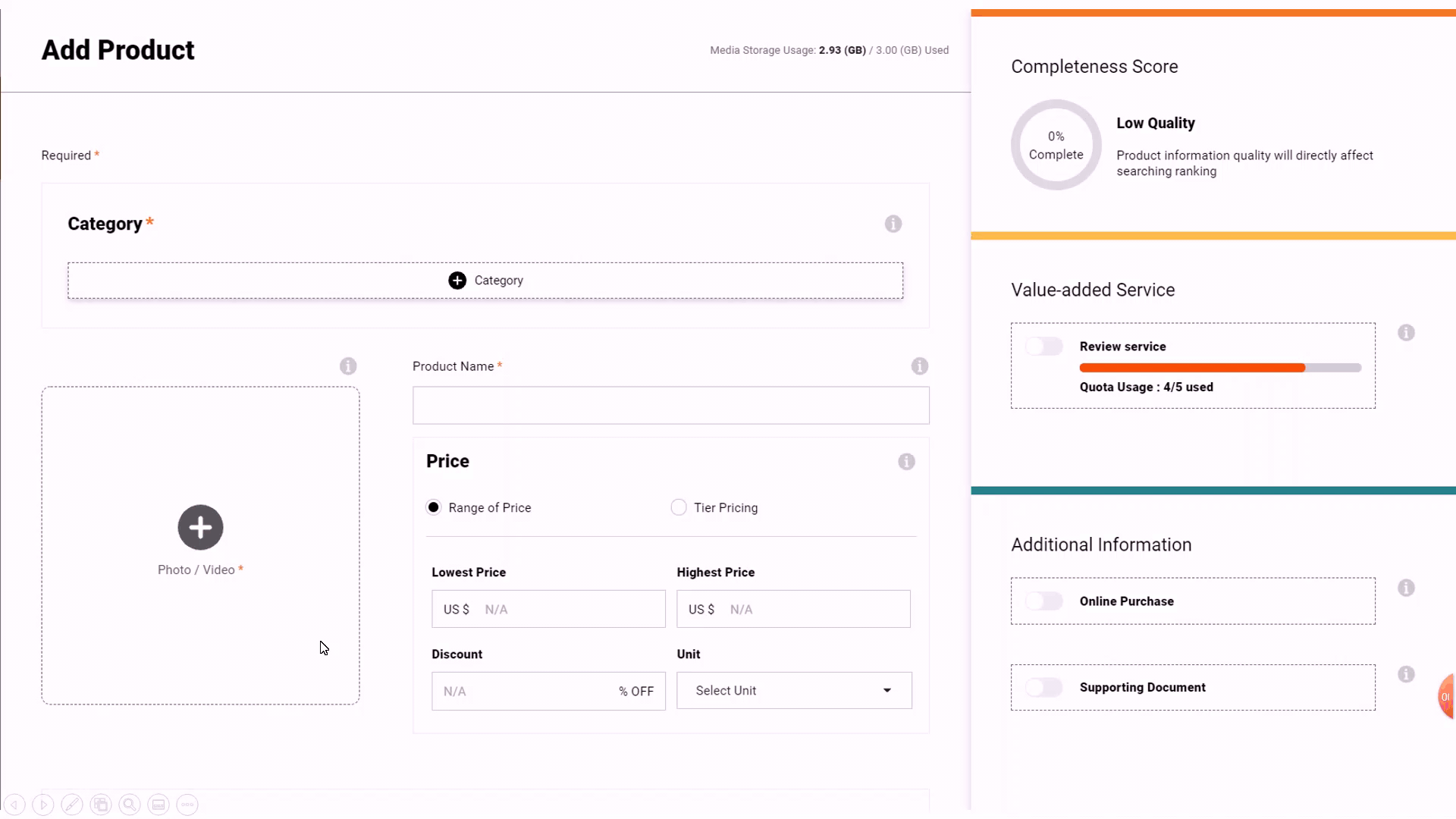
Task: Click the Category info tooltip icon
Action: click(x=893, y=224)
